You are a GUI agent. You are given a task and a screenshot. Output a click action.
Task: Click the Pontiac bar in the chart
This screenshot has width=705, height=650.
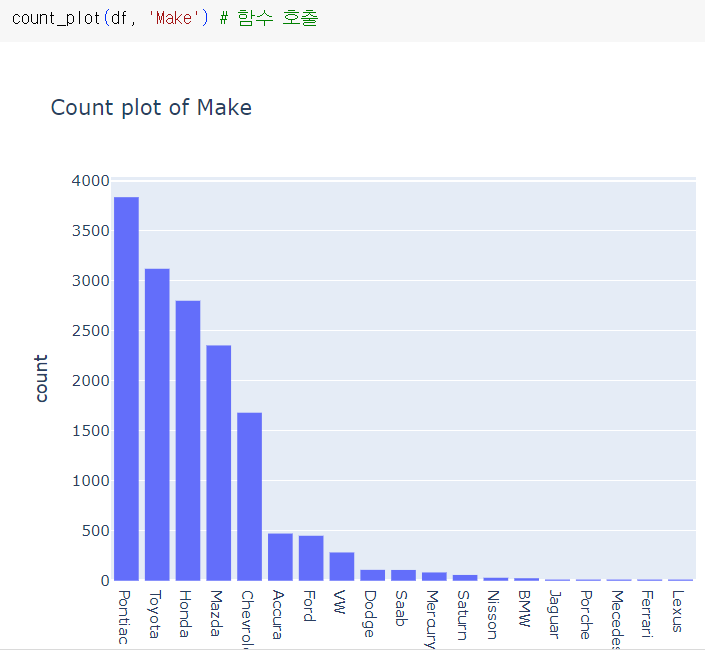(126, 389)
